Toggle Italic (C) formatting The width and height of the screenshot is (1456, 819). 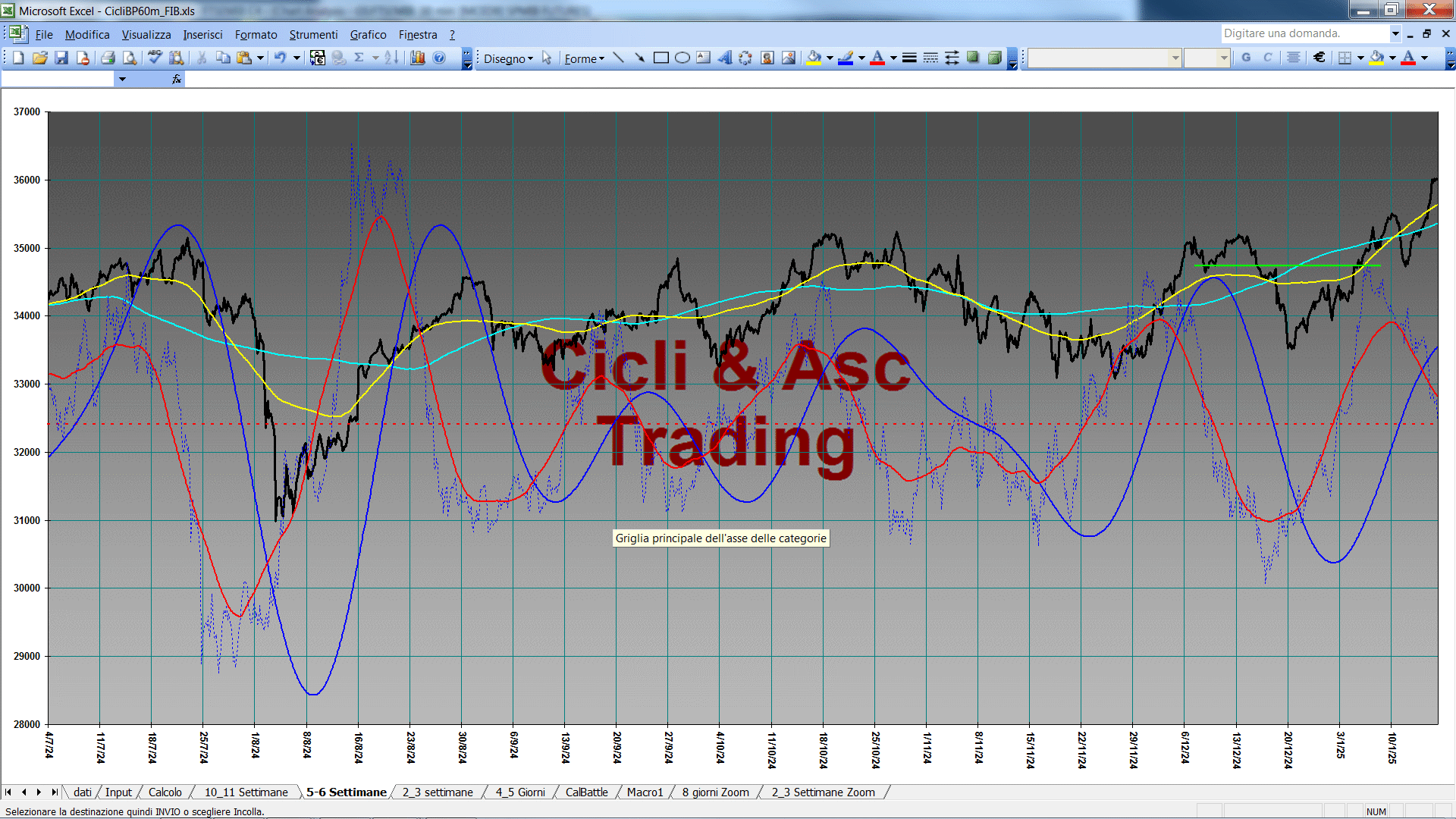pos(1267,58)
